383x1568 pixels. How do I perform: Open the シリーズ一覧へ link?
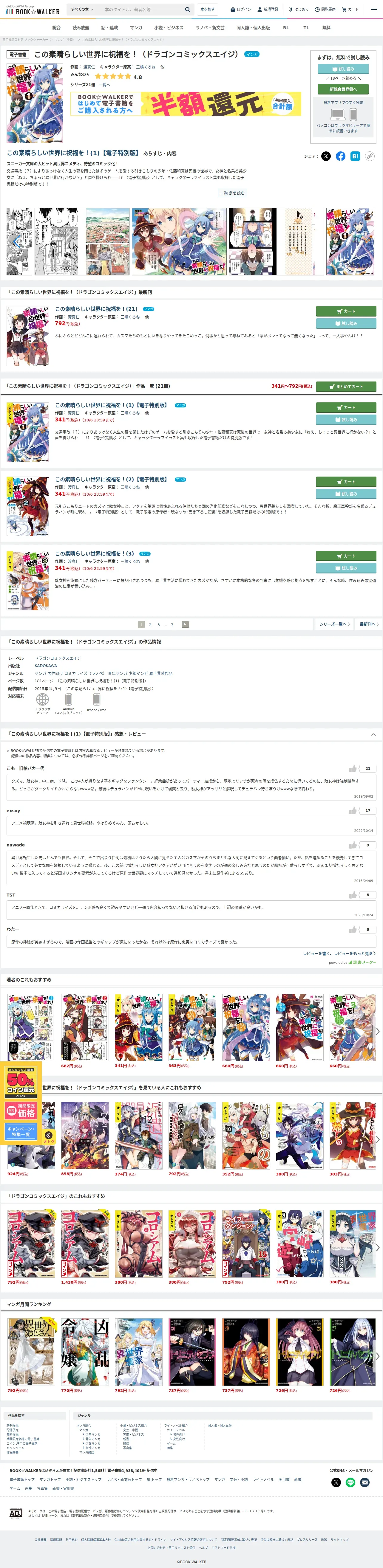click(x=334, y=624)
